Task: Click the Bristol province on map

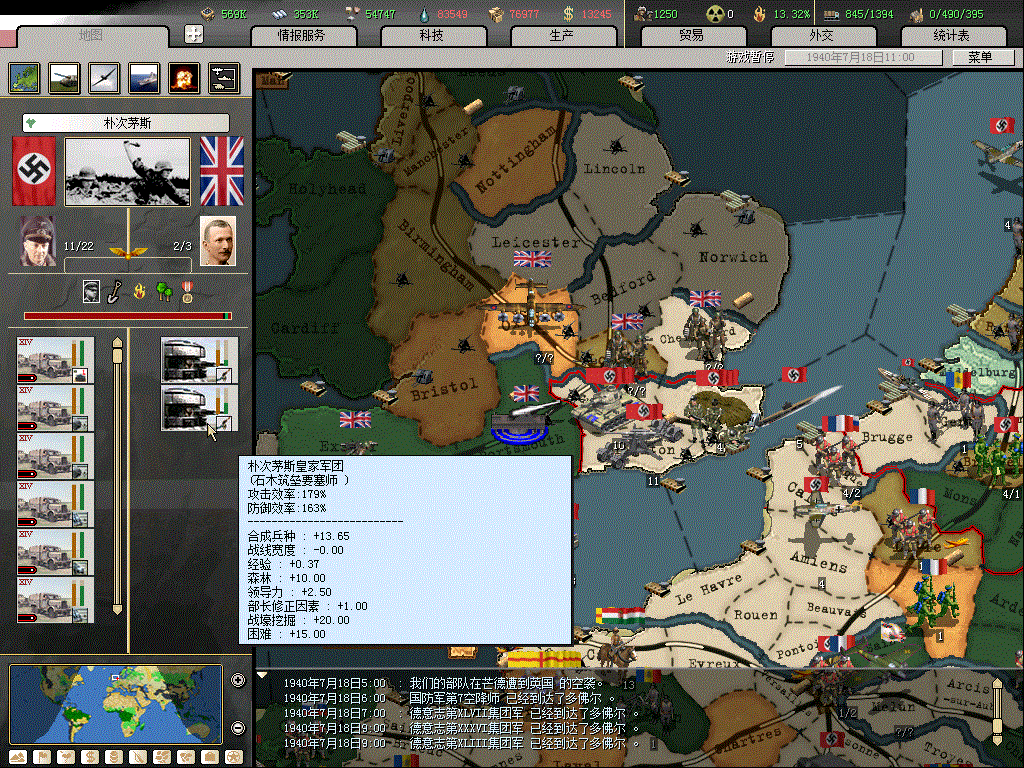Action: pyautogui.click(x=444, y=389)
